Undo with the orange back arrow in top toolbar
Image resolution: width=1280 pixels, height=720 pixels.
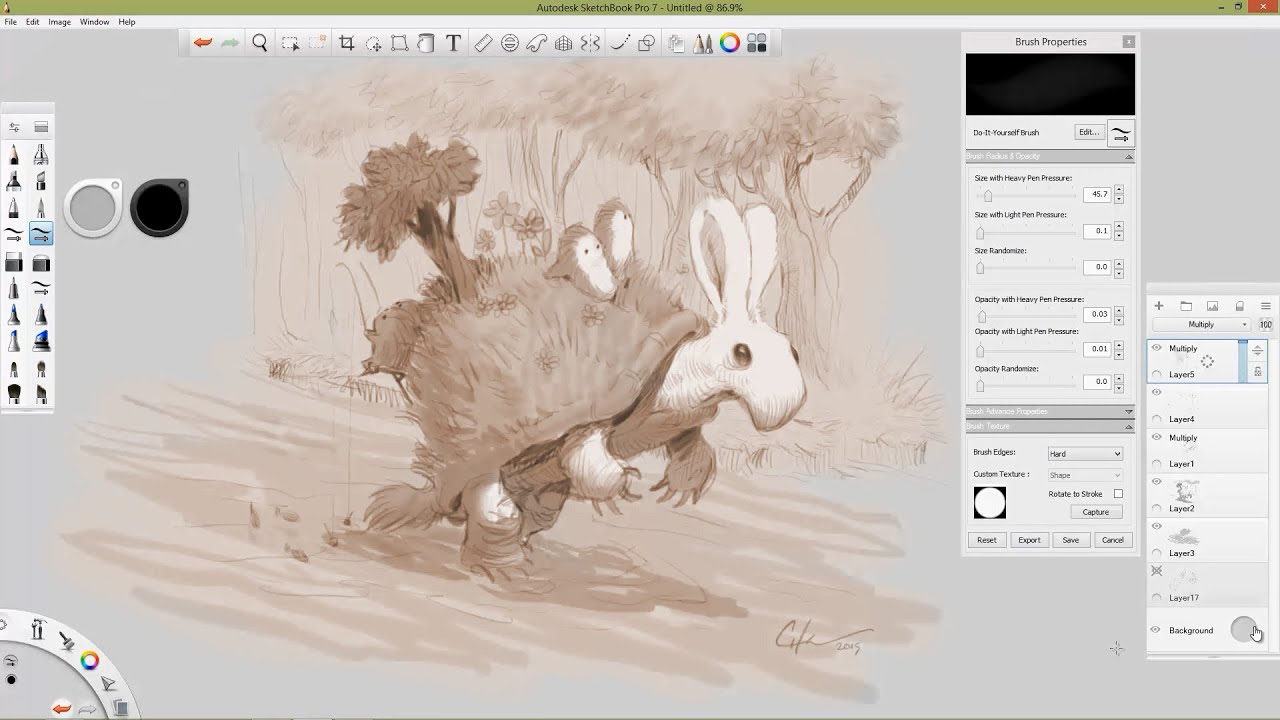(x=203, y=43)
